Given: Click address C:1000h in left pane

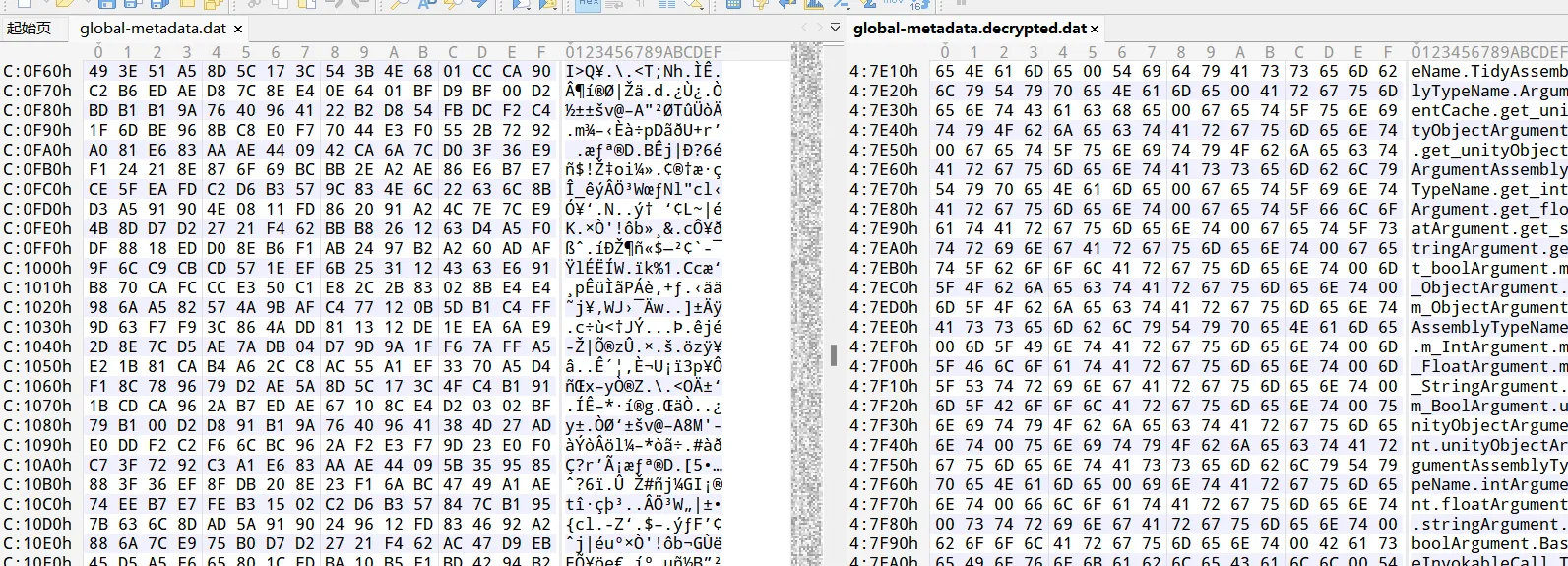Looking at the screenshot, I should (x=37, y=268).
